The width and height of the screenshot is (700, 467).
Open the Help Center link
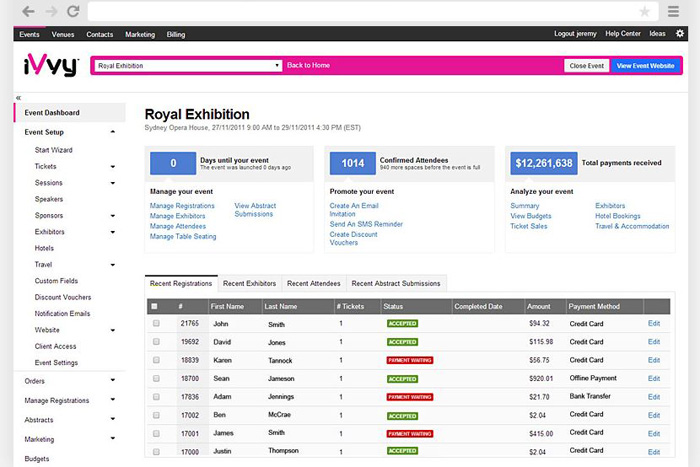[623, 33]
